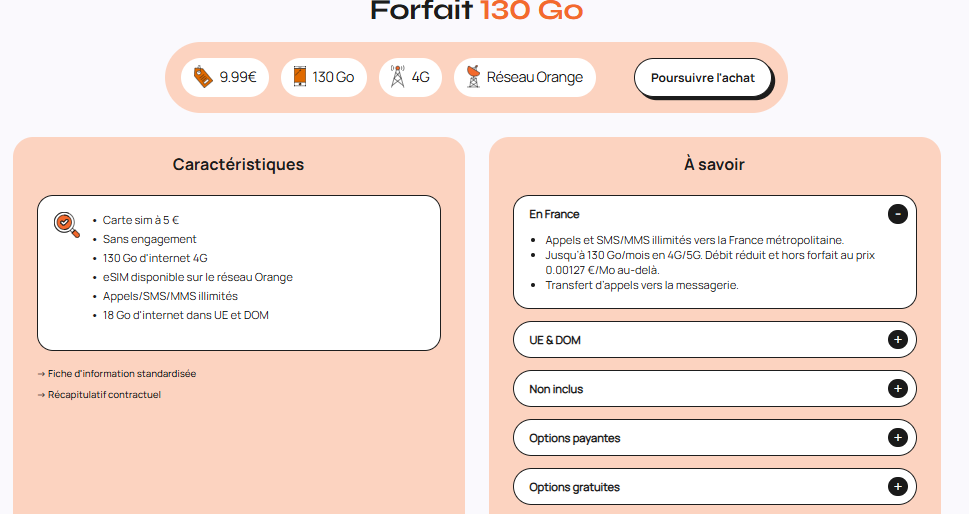Click 'Appels/SMS/MMS illimités' list item
The image size is (969, 514).
(x=170, y=296)
